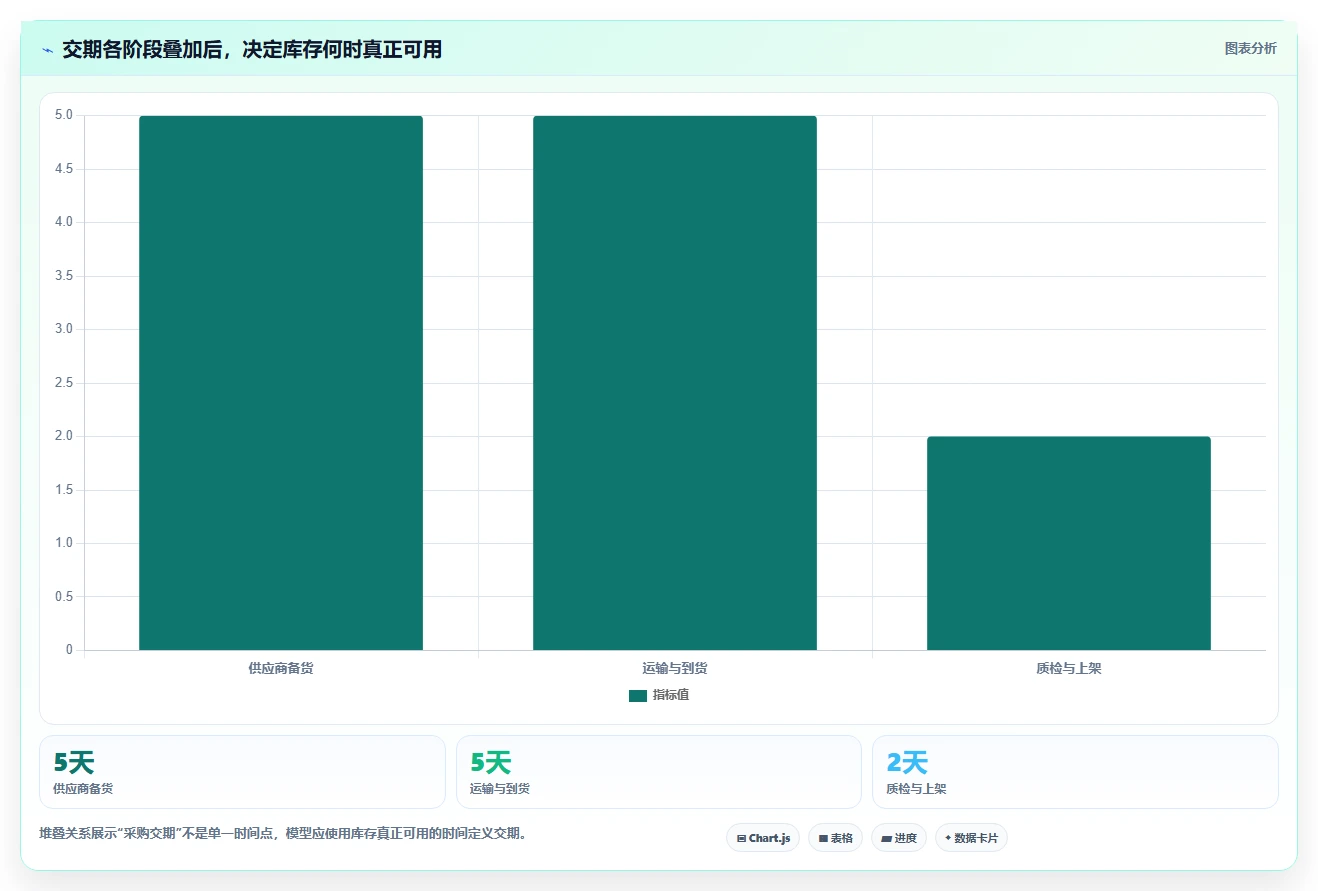The height and width of the screenshot is (891, 1318).
Task: Click the 供应商备货 label under the first card
Action: 83,789
